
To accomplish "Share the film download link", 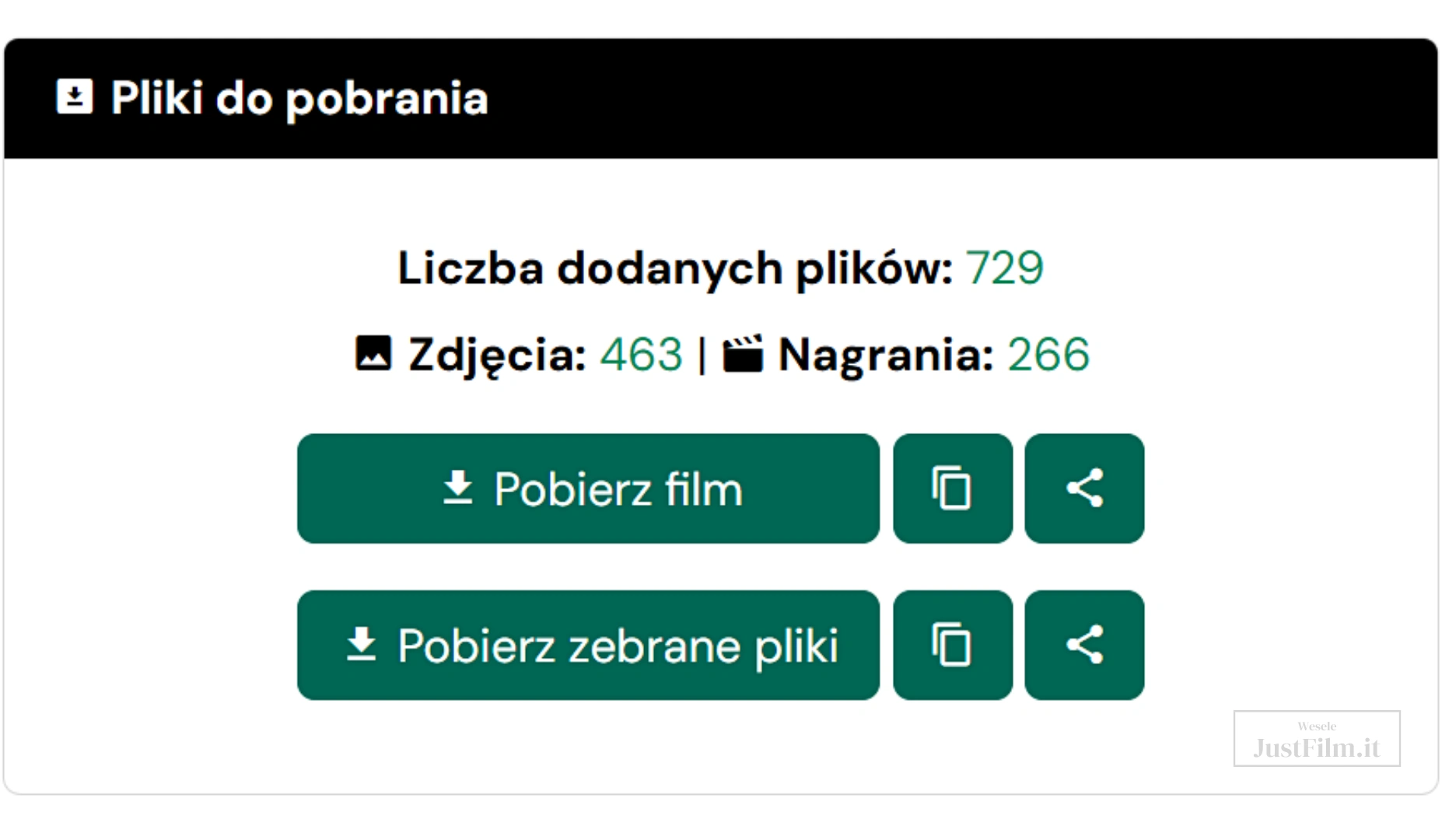I will 1084,488.
